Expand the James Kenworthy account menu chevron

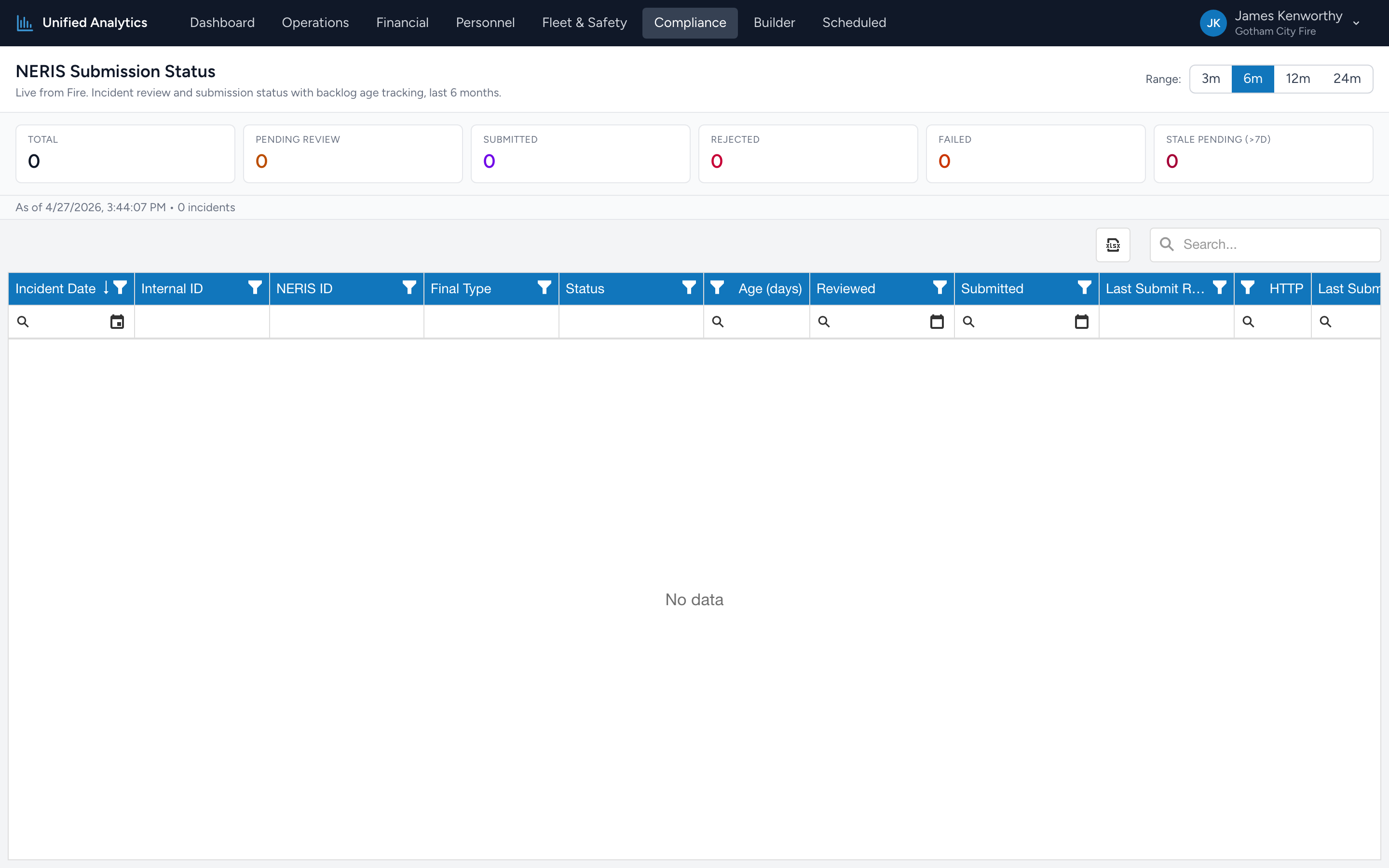coord(1356,24)
